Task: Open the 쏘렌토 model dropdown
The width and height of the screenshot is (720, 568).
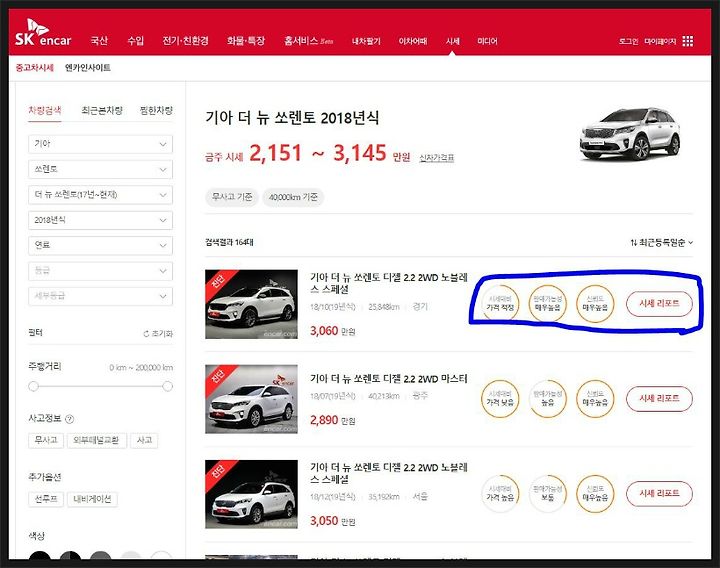Action: (x=101, y=169)
